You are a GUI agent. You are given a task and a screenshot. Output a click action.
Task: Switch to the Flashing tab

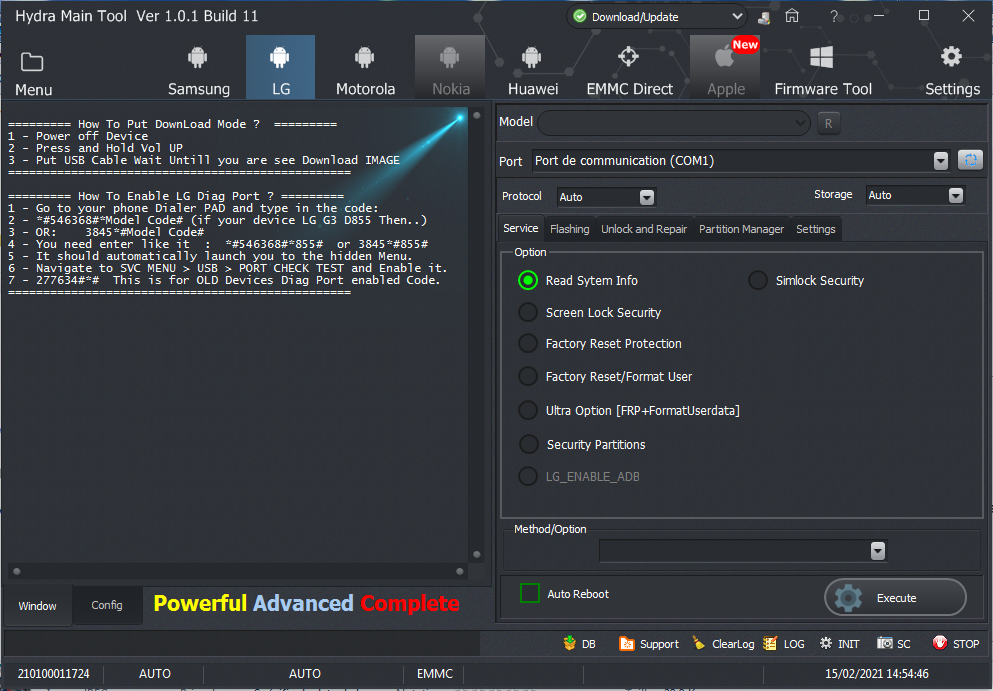pyautogui.click(x=569, y=229)
